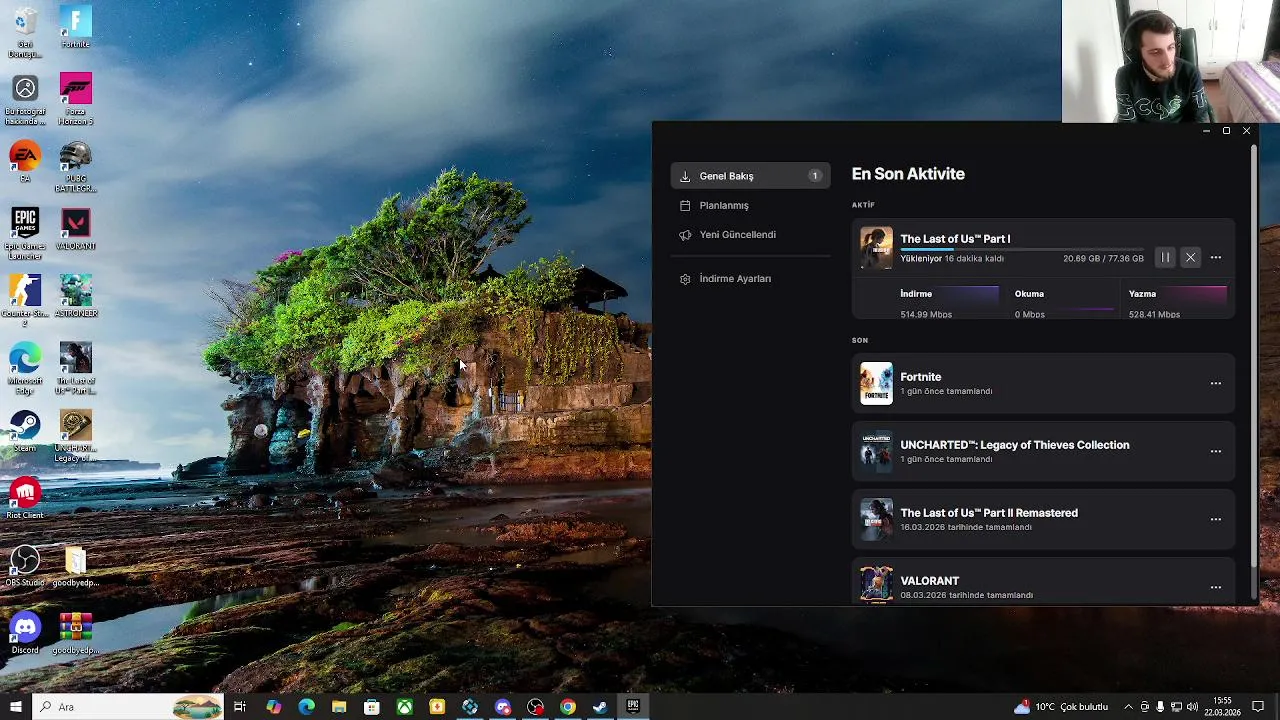Screen dimensions: 1280x720
Task: Click UNCHARTED thumbnail in recent list
Action: click(876, 451)
